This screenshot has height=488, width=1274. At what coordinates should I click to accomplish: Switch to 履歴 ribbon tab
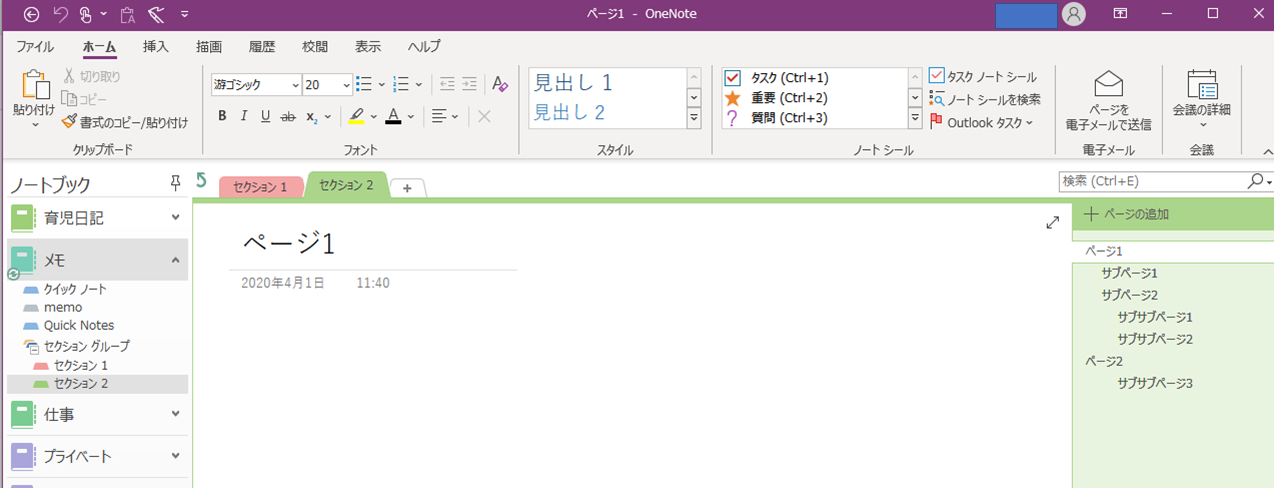click(262, 46)
